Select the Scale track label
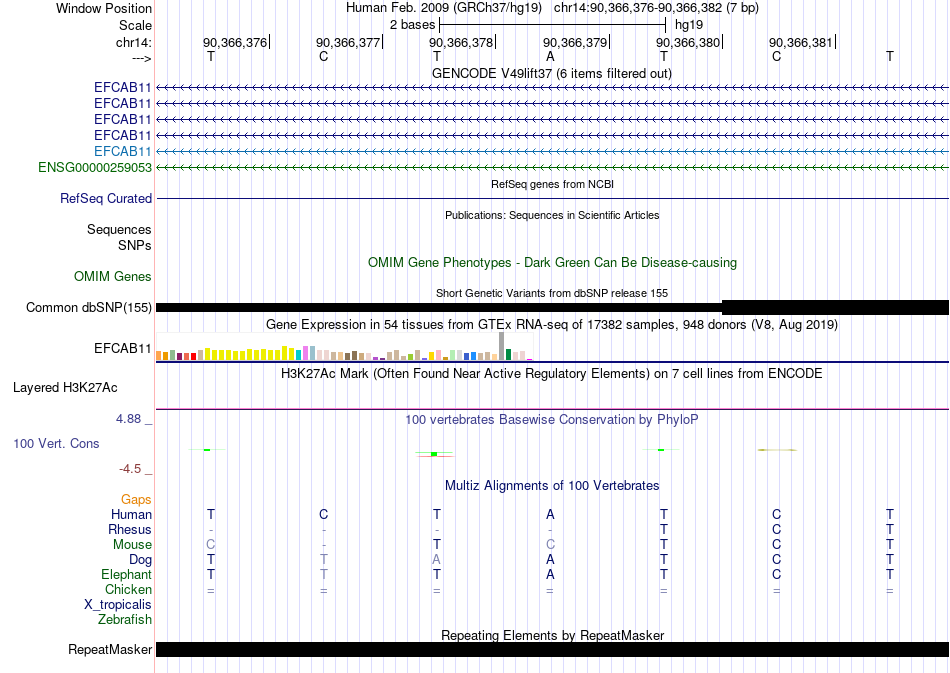This screenshot has width=950, height=673. pyautogui.click(x=135, y=25)
